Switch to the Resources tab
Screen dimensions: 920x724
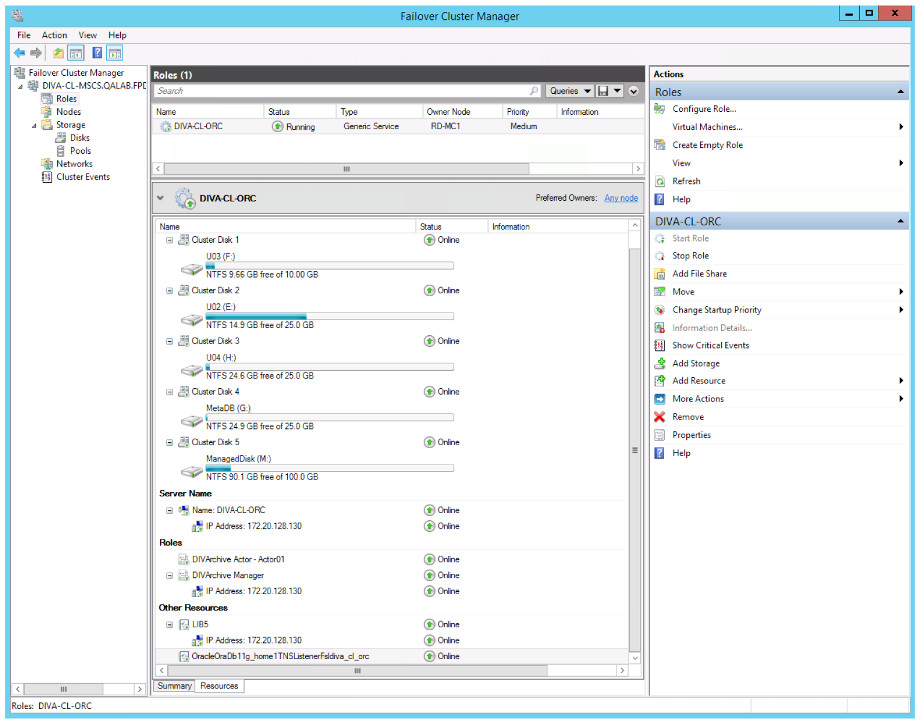pyautogui.click(x=219, y=686)
